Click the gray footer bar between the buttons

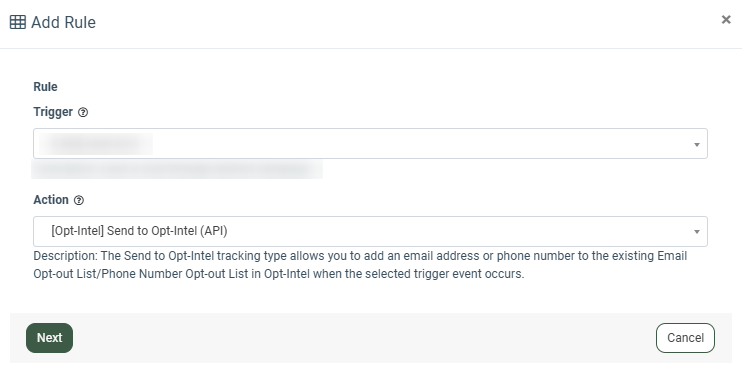pyautogui.click(x=364, y=338)
